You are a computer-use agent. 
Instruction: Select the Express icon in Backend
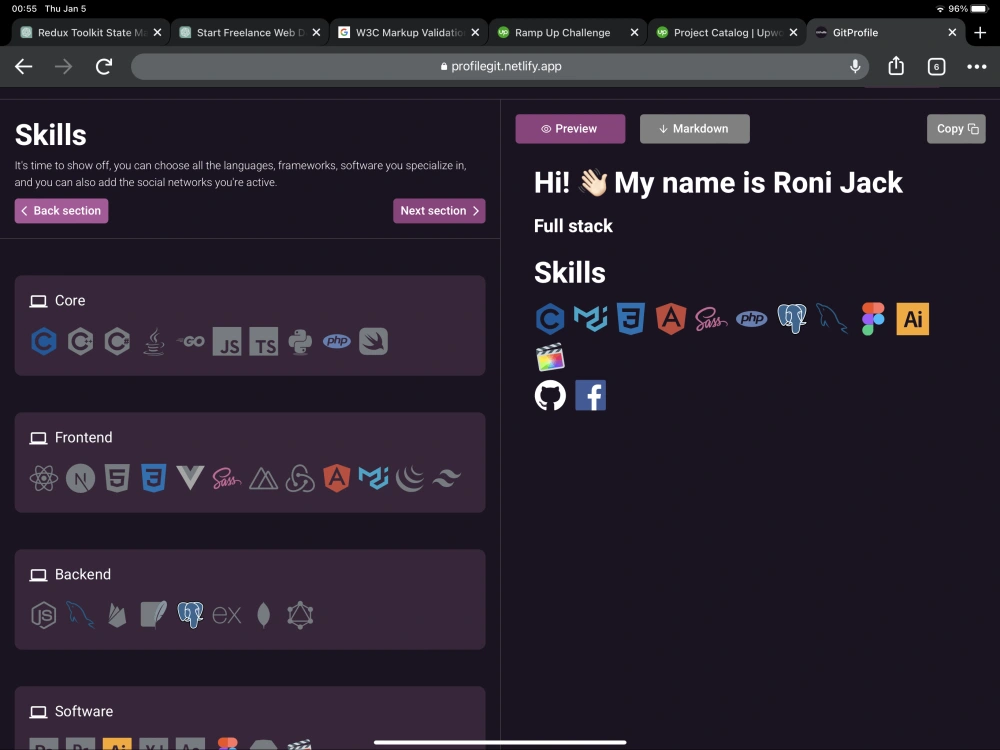tap(227, 615)
